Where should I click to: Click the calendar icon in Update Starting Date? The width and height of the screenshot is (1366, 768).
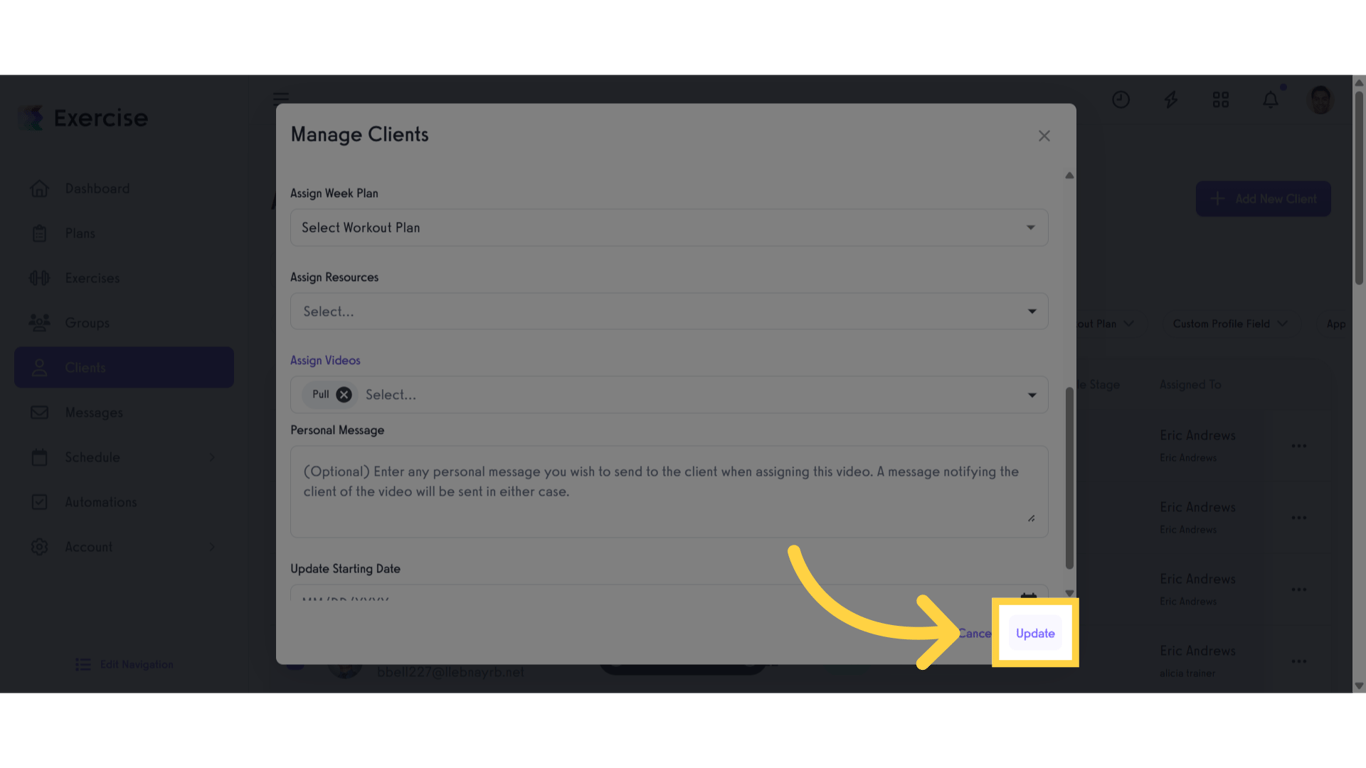pos(1029,597)
